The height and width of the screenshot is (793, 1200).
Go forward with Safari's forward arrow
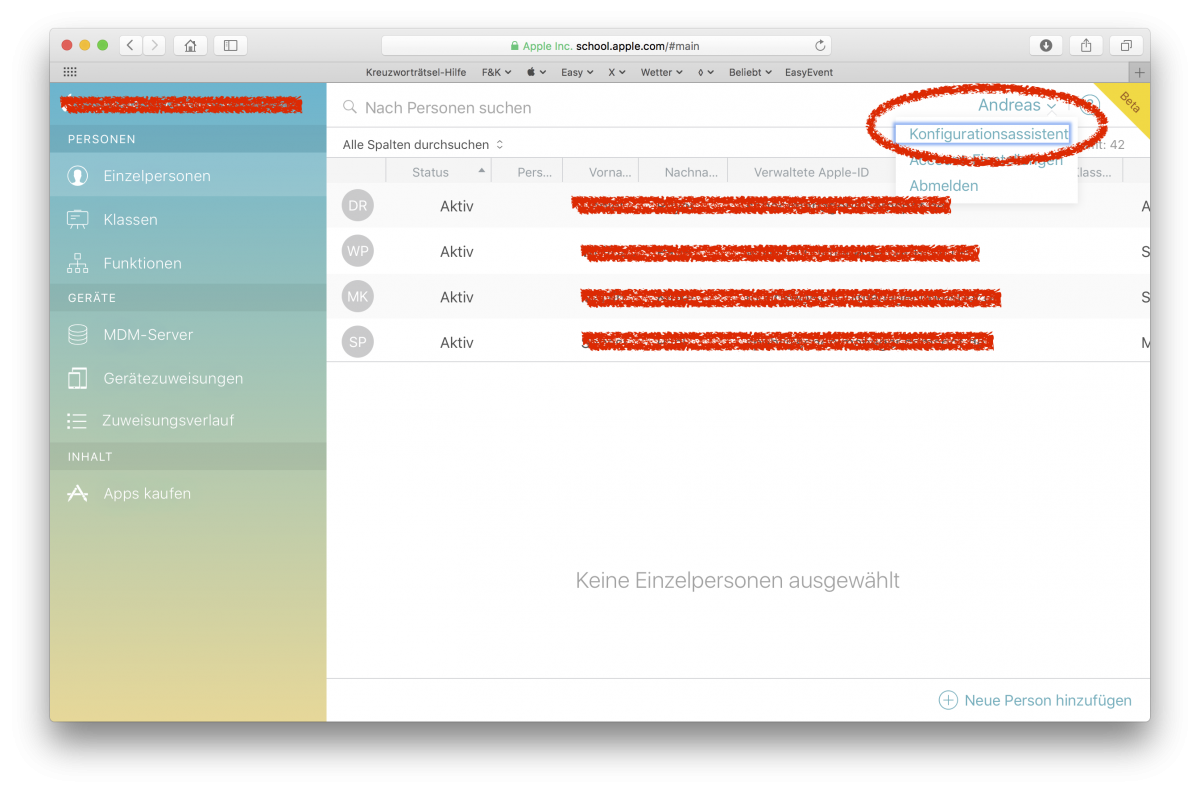coord(155,45)
